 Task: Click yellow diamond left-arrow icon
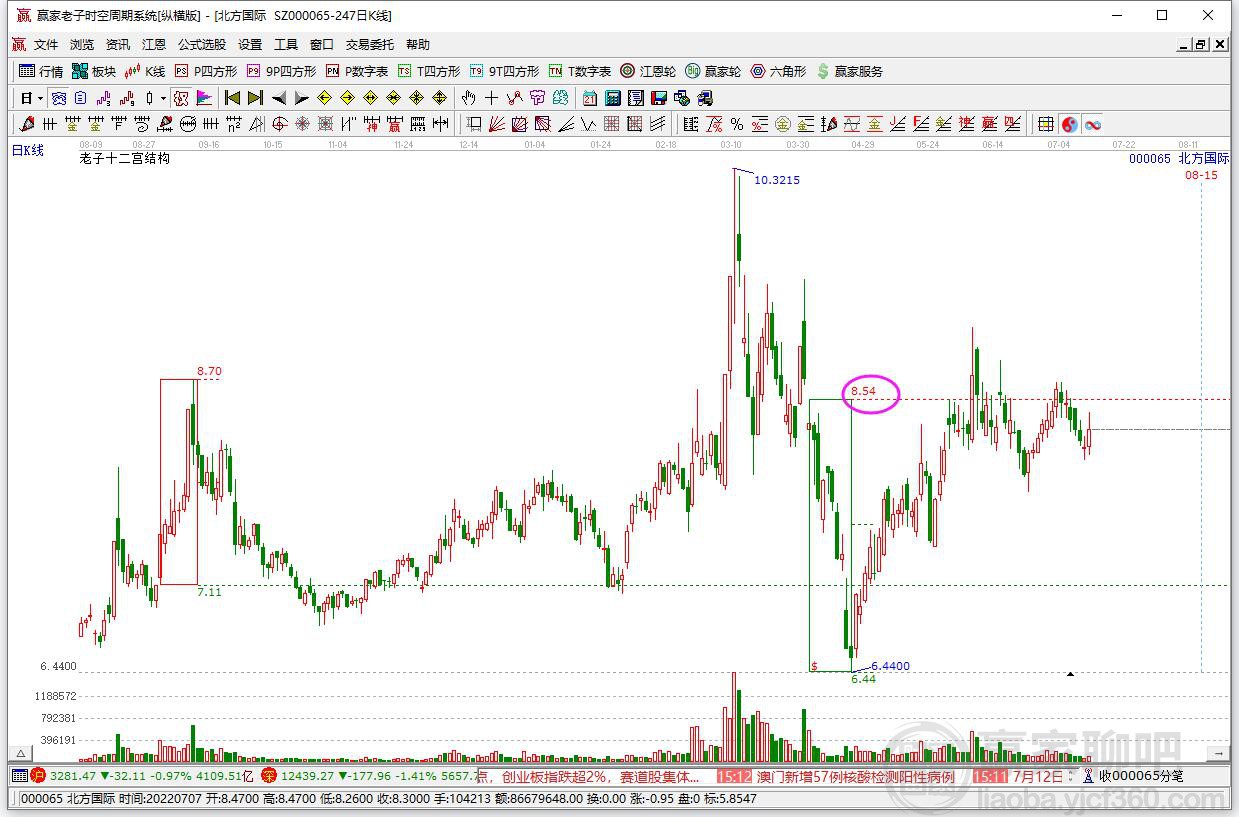[x=325, y=98]
